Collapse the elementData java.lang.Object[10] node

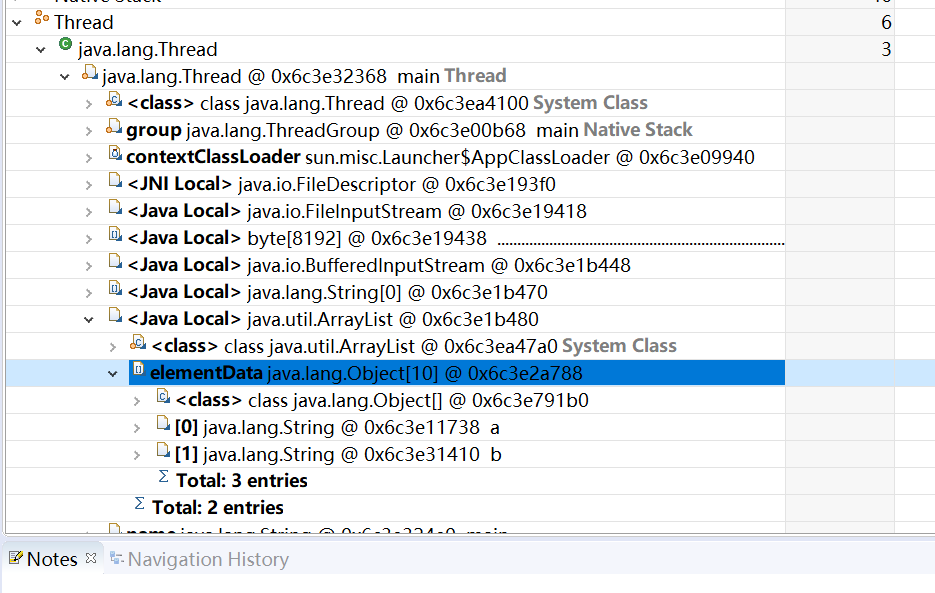[x=111, y=372]
